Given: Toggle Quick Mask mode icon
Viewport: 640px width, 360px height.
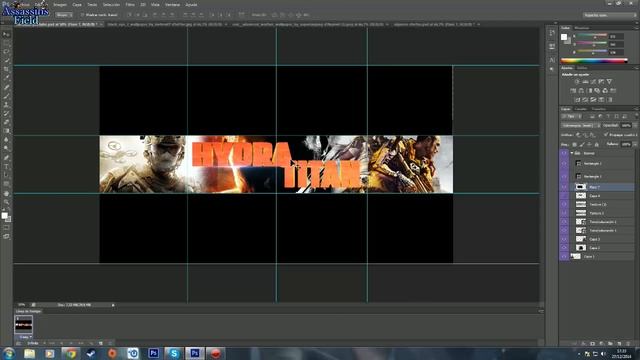Looking at the screenshot, I should pyautogui.click(x=6, y=228).
